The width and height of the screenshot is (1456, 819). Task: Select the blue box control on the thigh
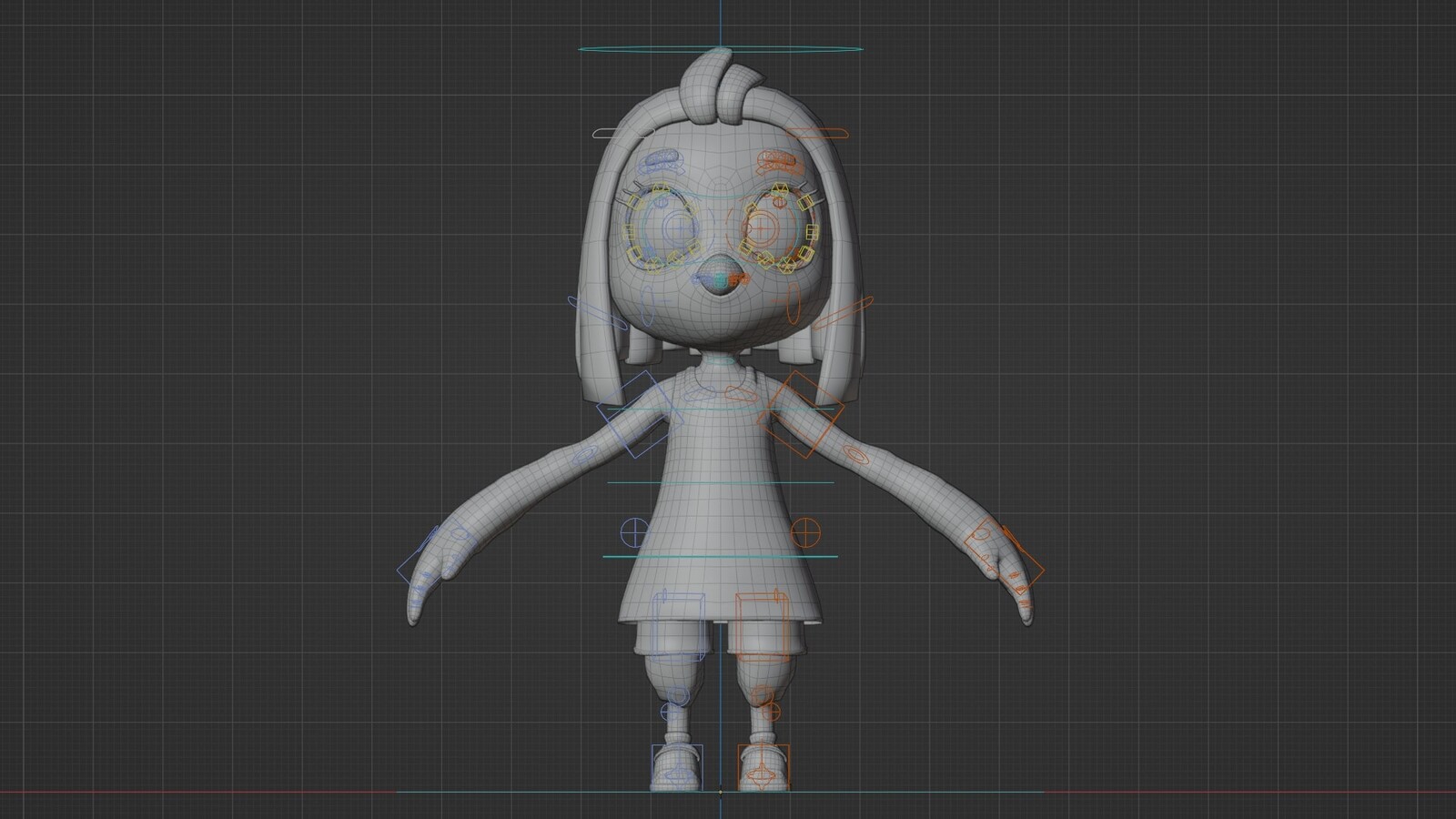tap(679, 626)
